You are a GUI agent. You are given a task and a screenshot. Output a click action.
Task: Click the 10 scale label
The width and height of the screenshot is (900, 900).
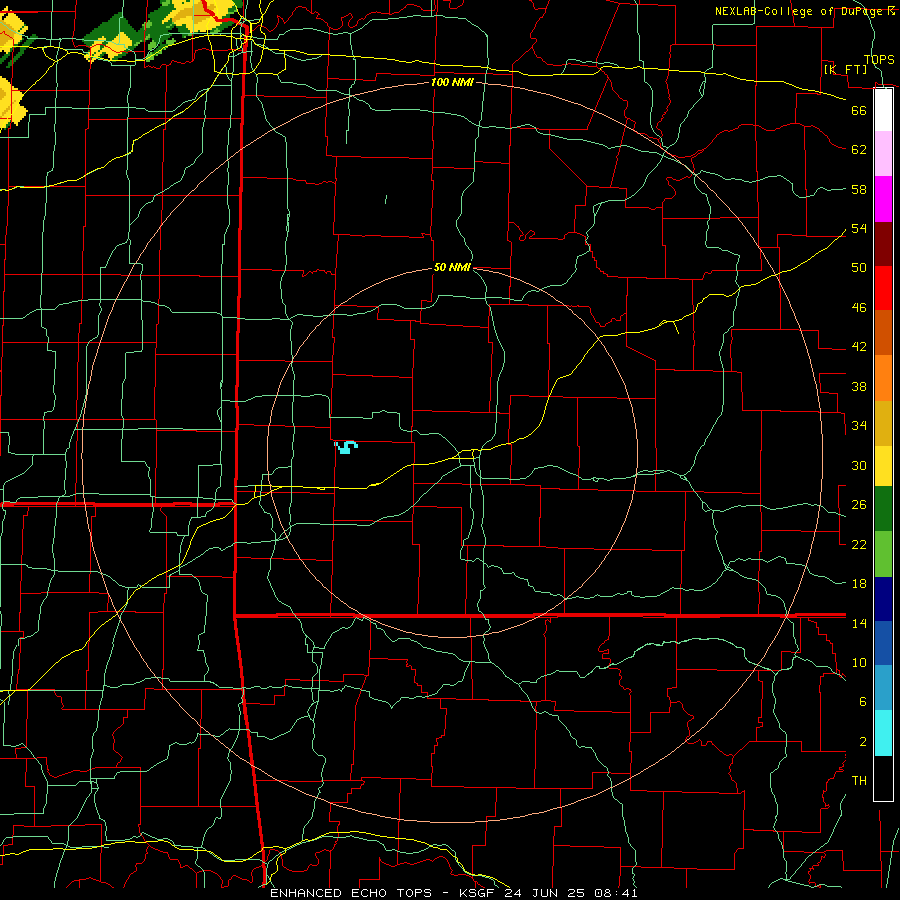[859, 662]
